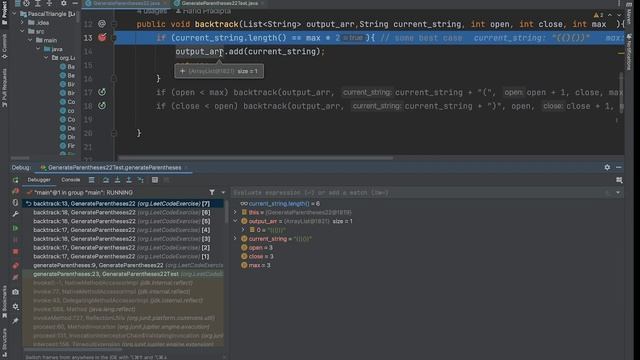This screenshot has height=360, width=640.
Task: Hide the Debug tool window
Action: pyautogui.click(x=619, y=167)
